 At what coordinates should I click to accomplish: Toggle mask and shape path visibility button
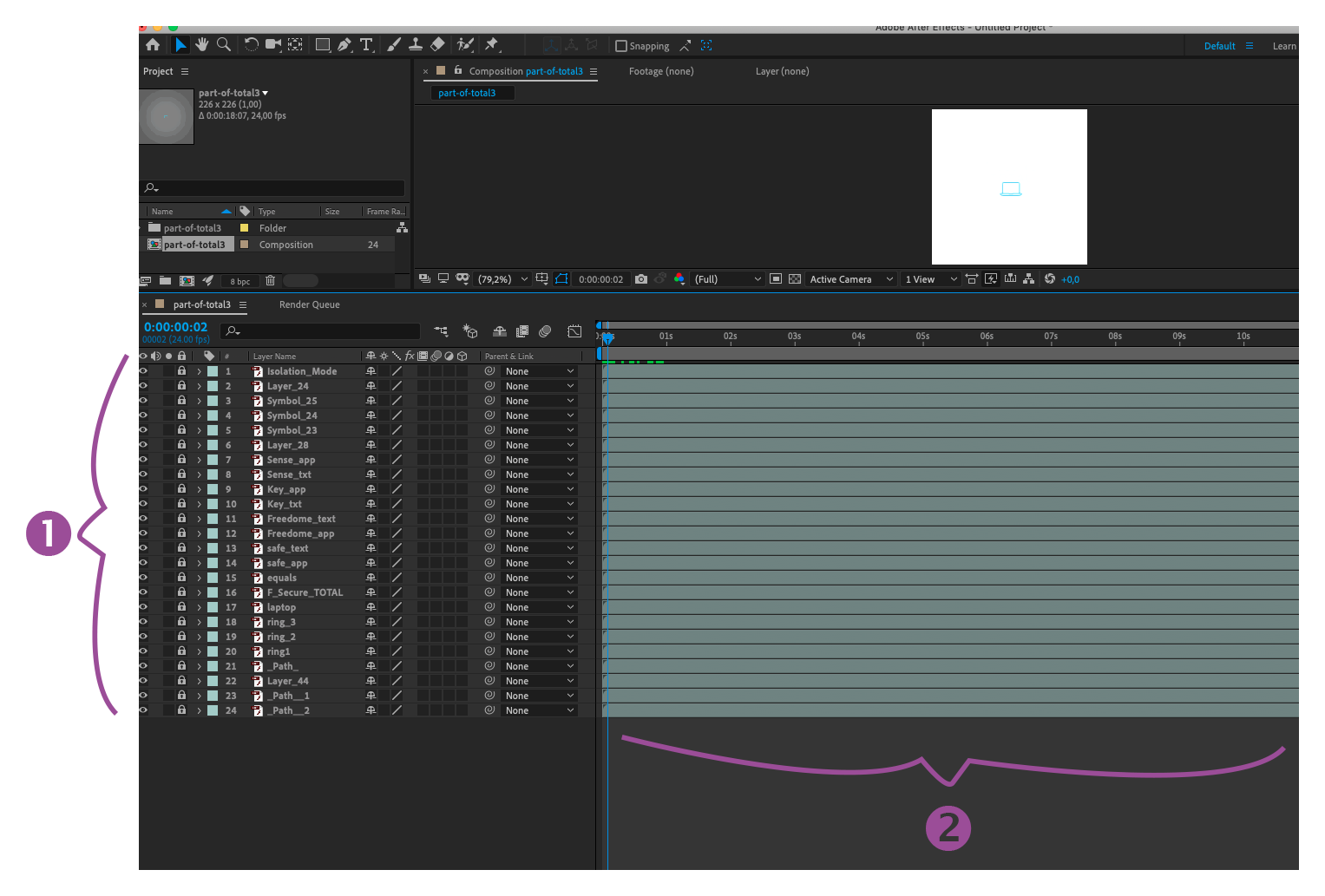tap(561, 279)
